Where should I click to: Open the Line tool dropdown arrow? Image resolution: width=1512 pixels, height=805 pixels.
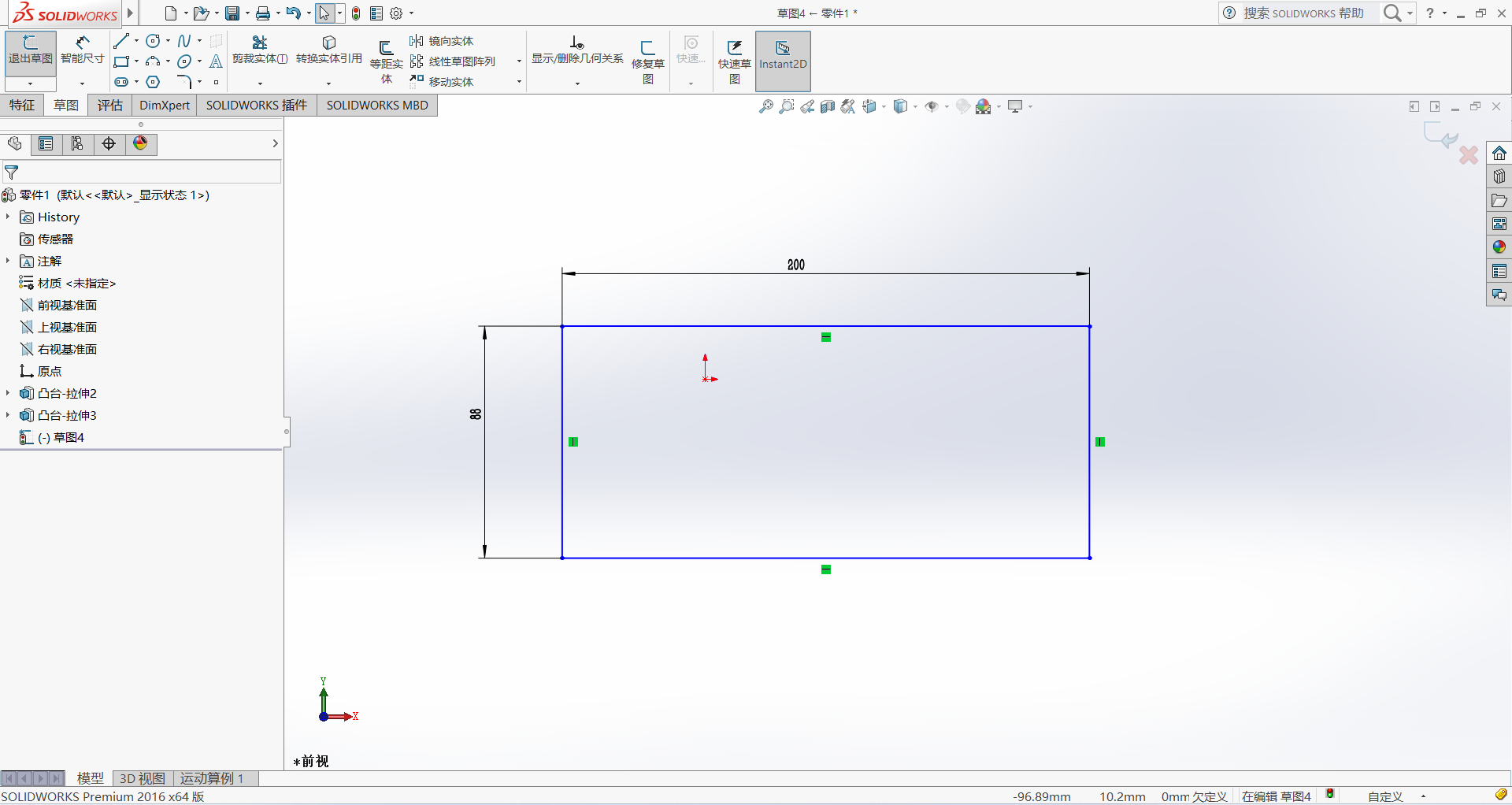[136, 41]
